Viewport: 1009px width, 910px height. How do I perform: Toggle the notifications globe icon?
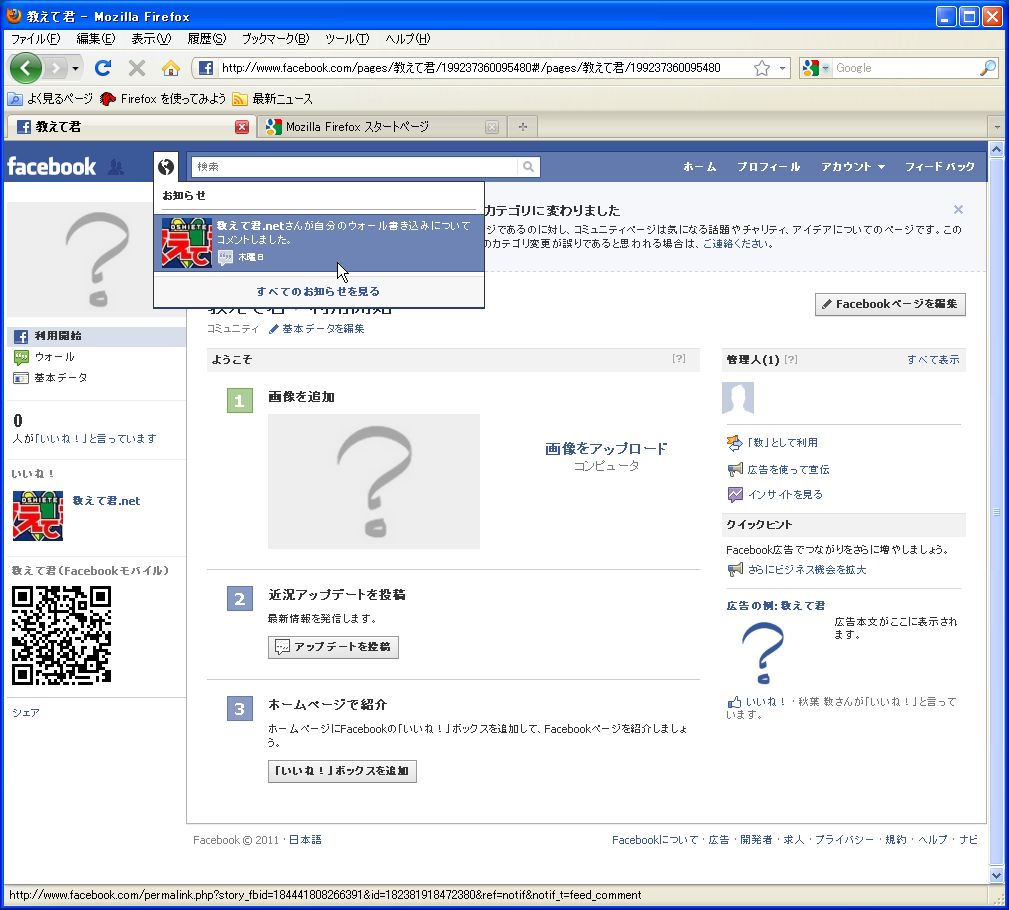(166, 167)
